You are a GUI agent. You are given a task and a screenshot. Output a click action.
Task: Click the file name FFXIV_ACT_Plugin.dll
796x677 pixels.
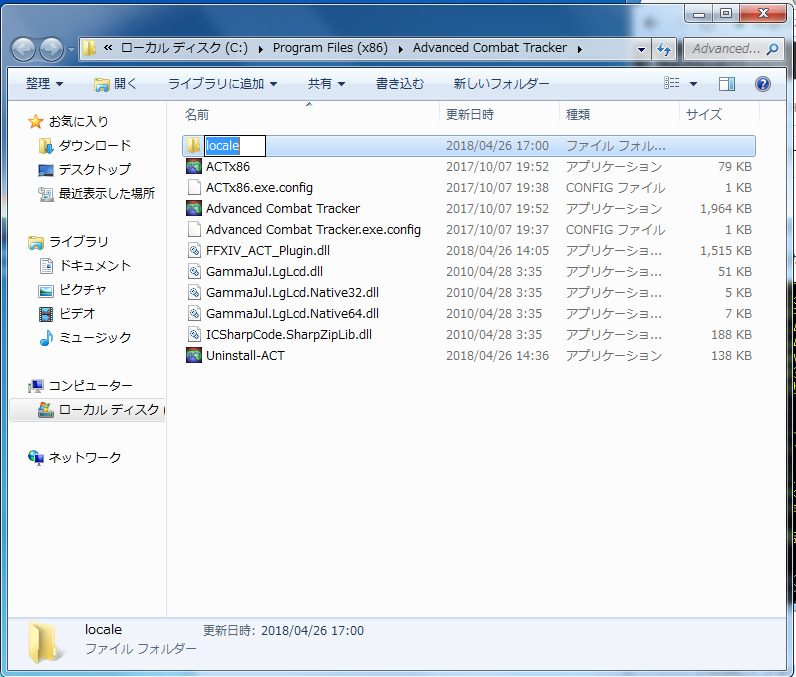(268, 251)
